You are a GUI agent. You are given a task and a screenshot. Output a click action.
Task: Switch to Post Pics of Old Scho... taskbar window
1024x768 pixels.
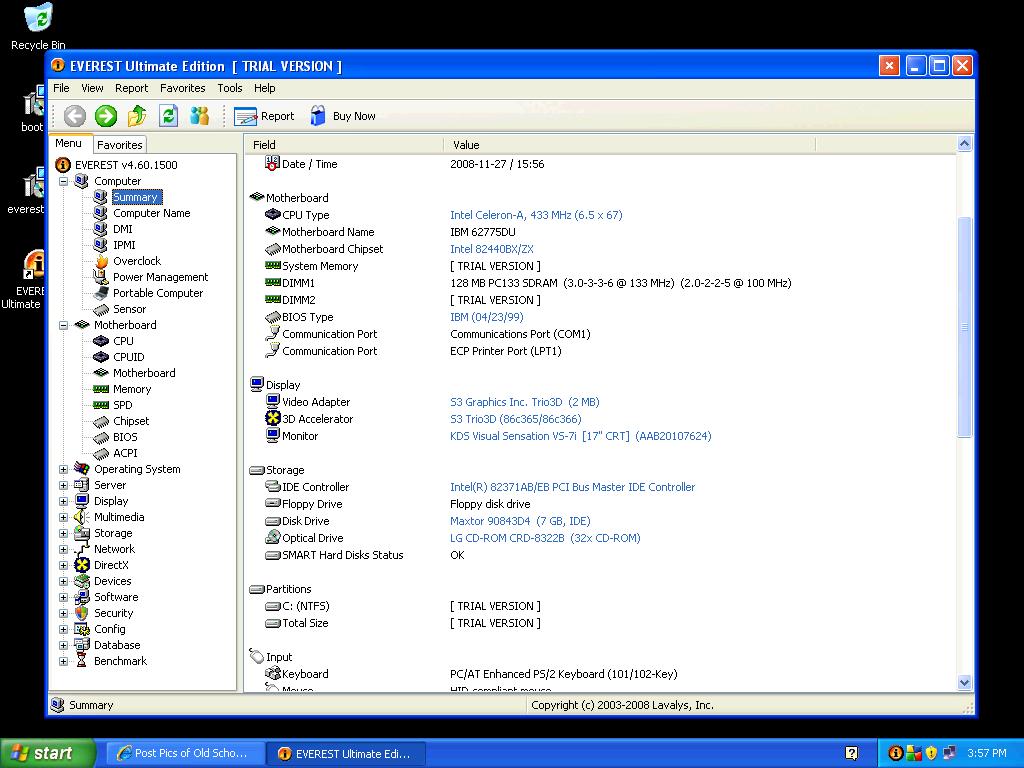tap(185, 754)
